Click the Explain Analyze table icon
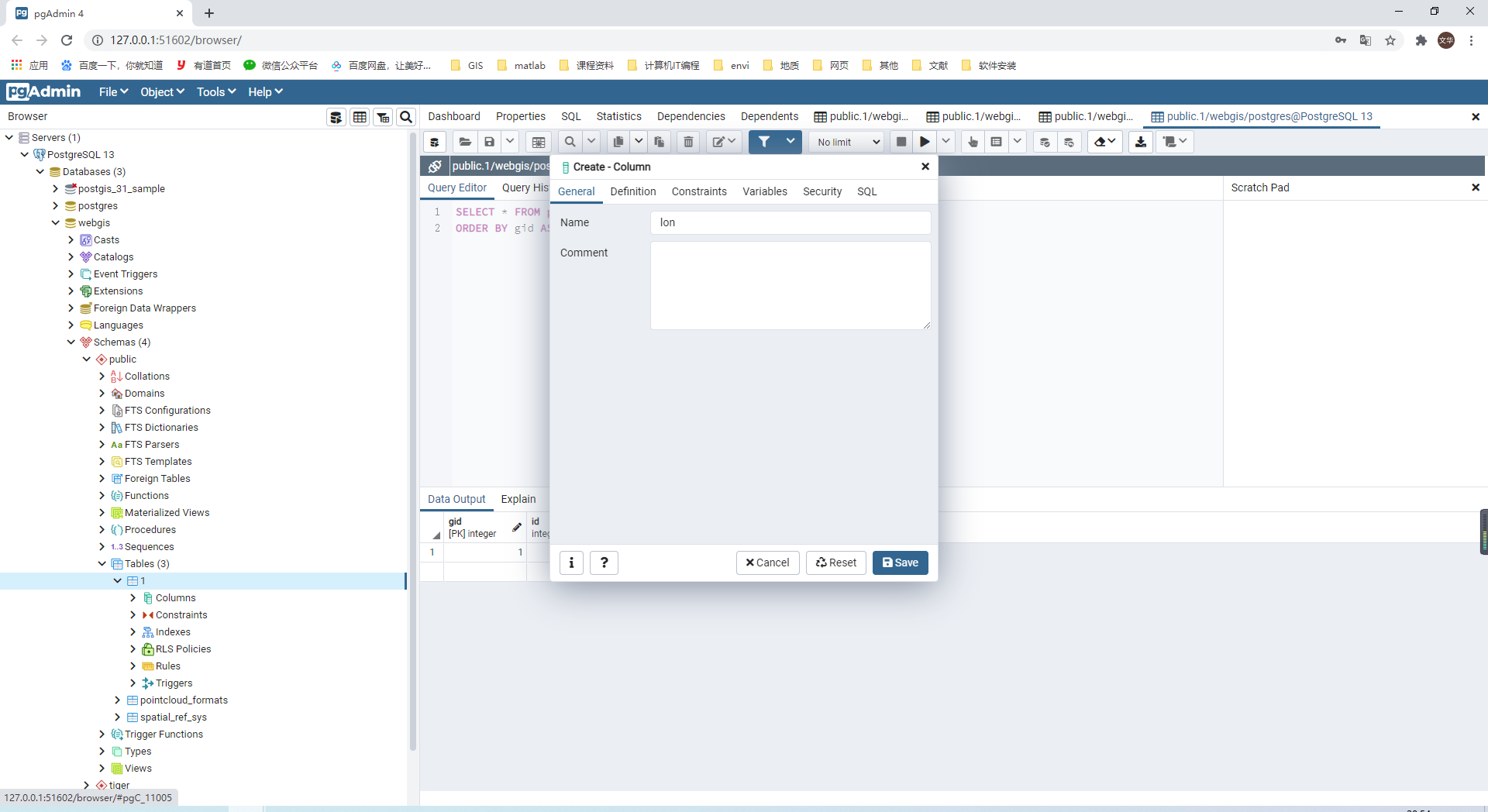The width and height of the screenshot is (1488, 812). 997,142
